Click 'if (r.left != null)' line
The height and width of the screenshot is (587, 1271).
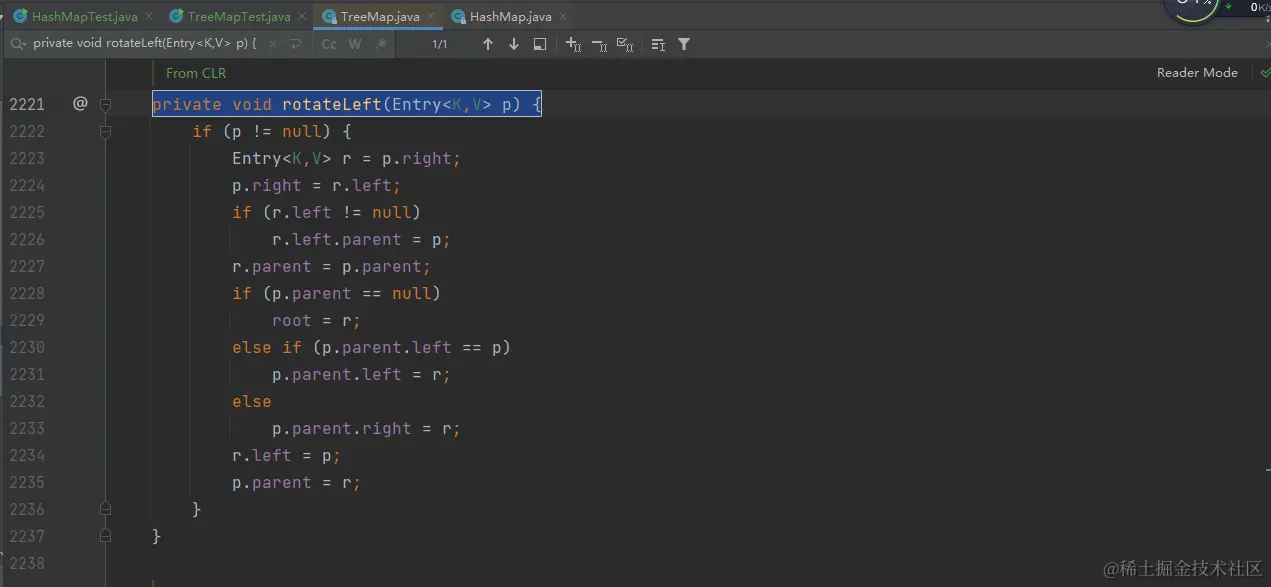pos(326,212)
